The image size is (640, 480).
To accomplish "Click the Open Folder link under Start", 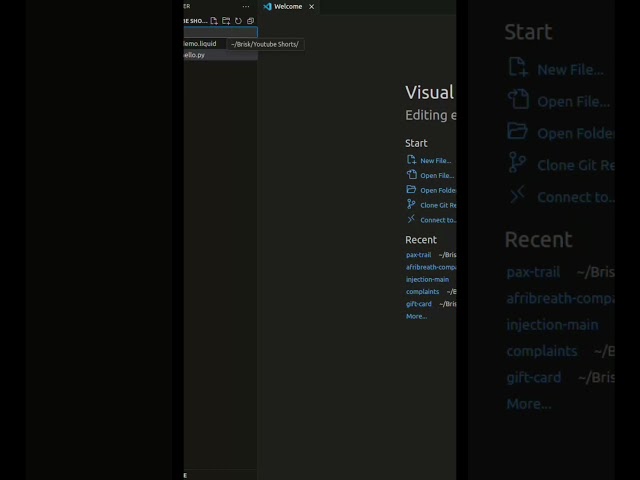I will 438,191.
